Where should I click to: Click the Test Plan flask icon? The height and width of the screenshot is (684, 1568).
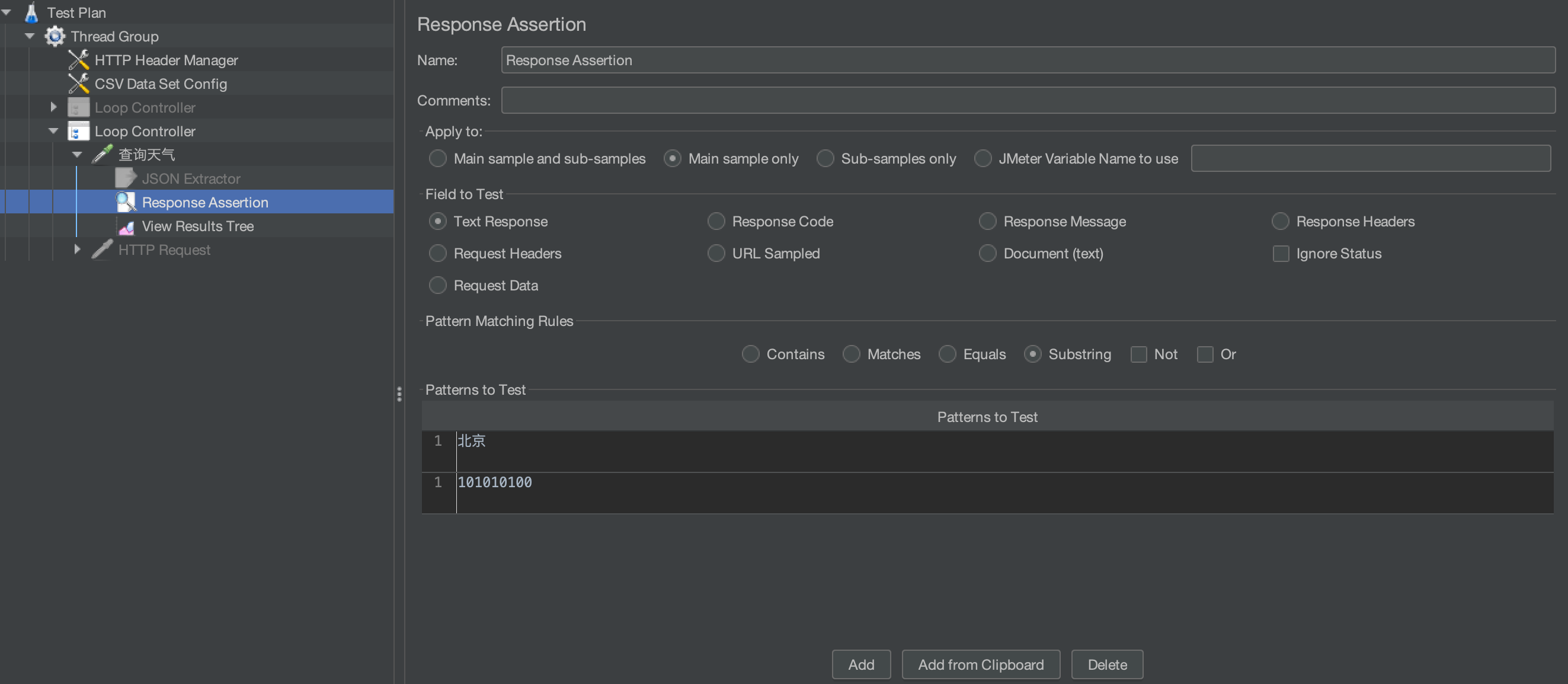pyautogui.click(x=31, y=12)
